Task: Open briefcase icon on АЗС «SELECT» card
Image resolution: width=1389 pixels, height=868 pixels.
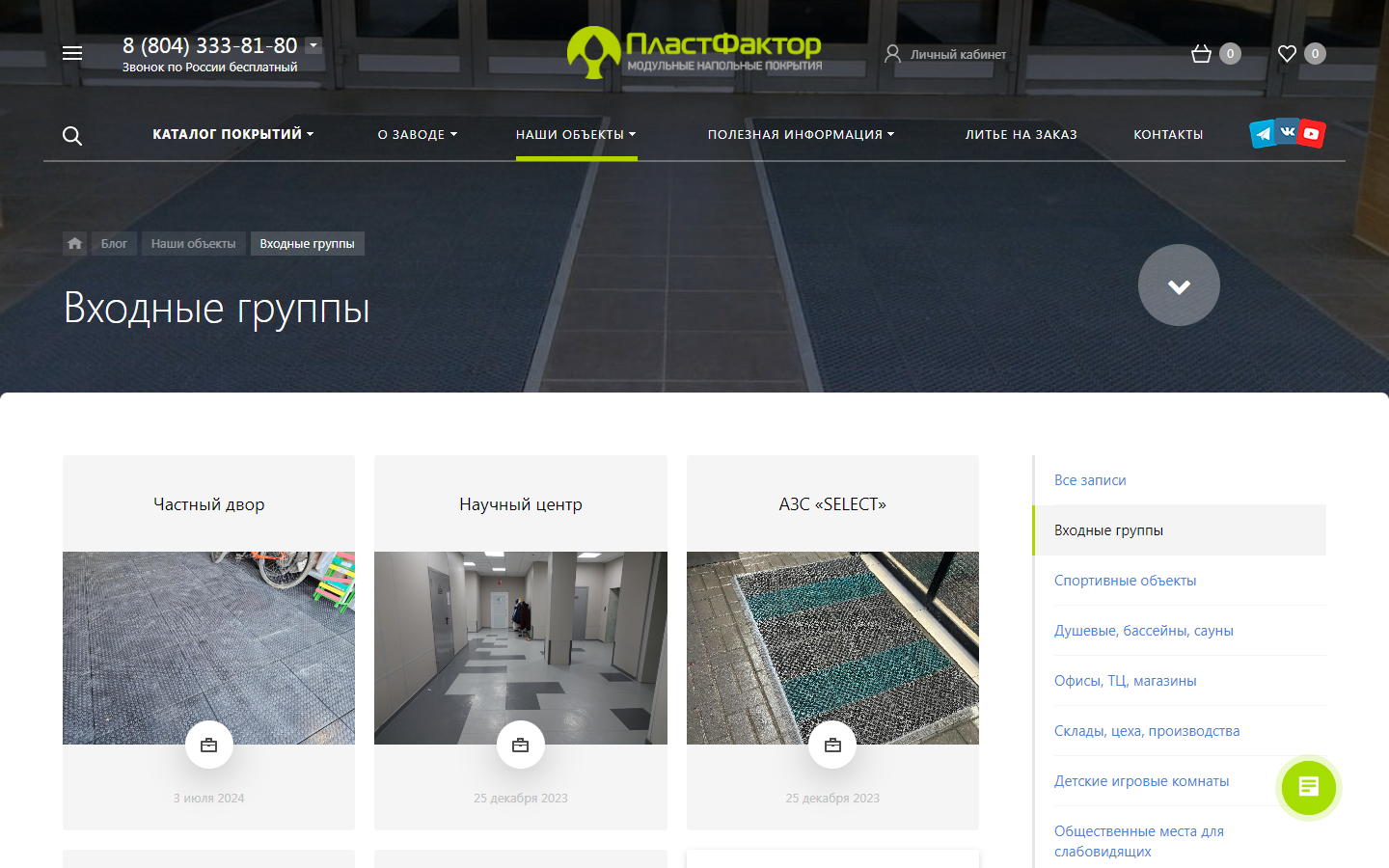Action: pyautogui.click(x=832, y=745)
